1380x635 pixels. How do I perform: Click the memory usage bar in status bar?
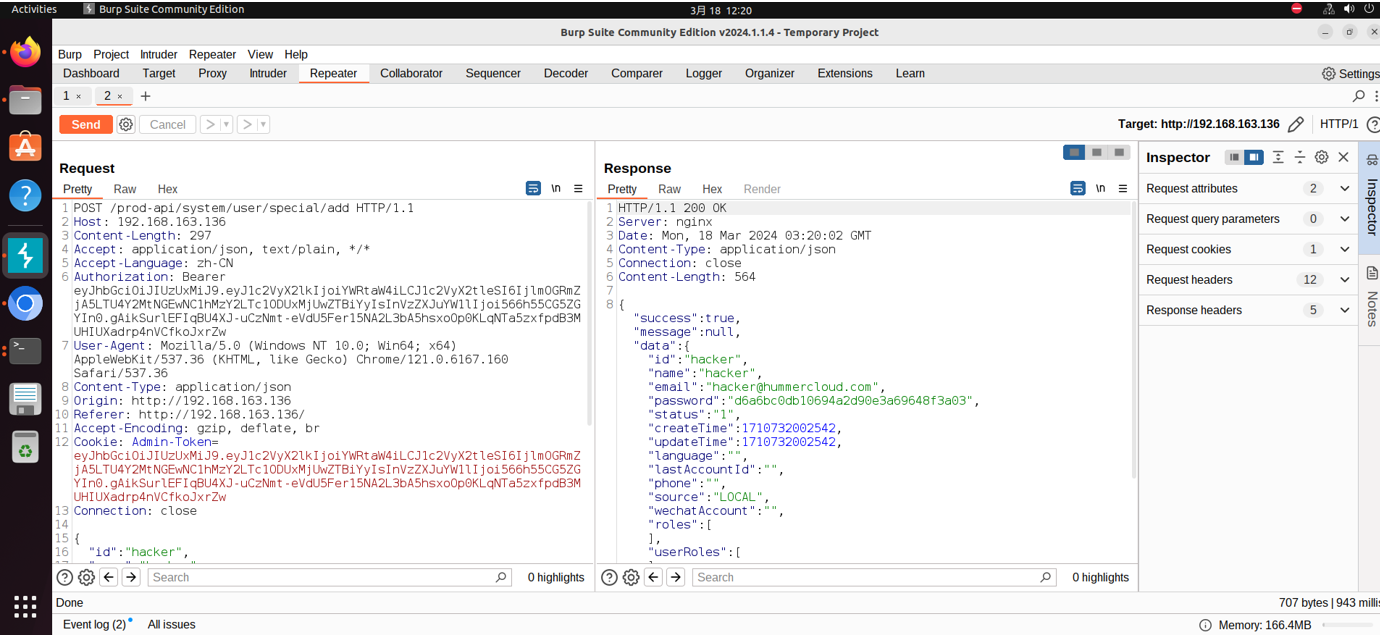(x=1345, y=625)
